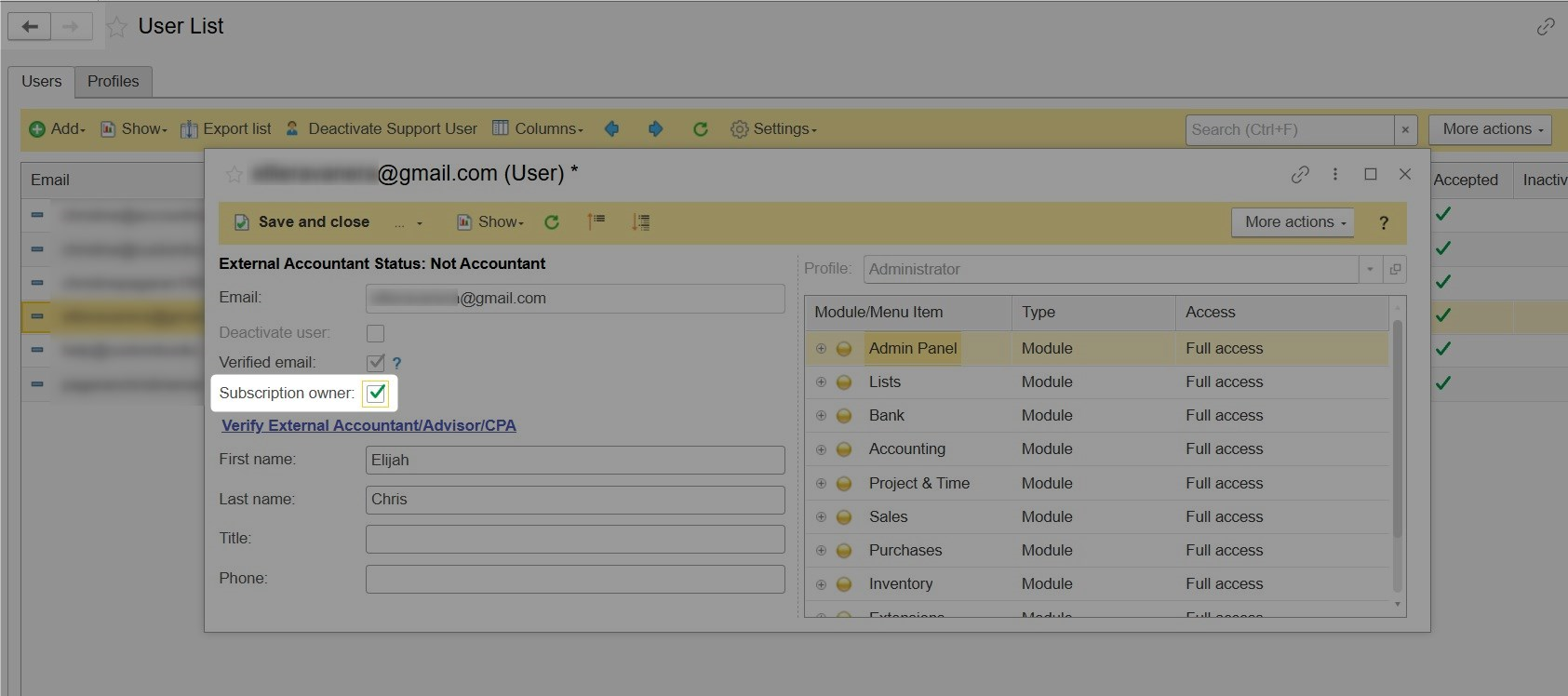Copy link icon in user dialog title bar

click(1300, 174)
